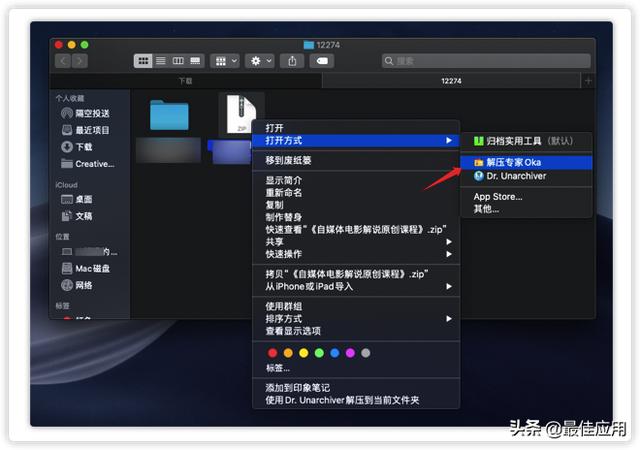Image resolution: width=640 pixels, height=450 pixels.
Task: Open with 归档实用工具 (默认)
Action: 526,141
